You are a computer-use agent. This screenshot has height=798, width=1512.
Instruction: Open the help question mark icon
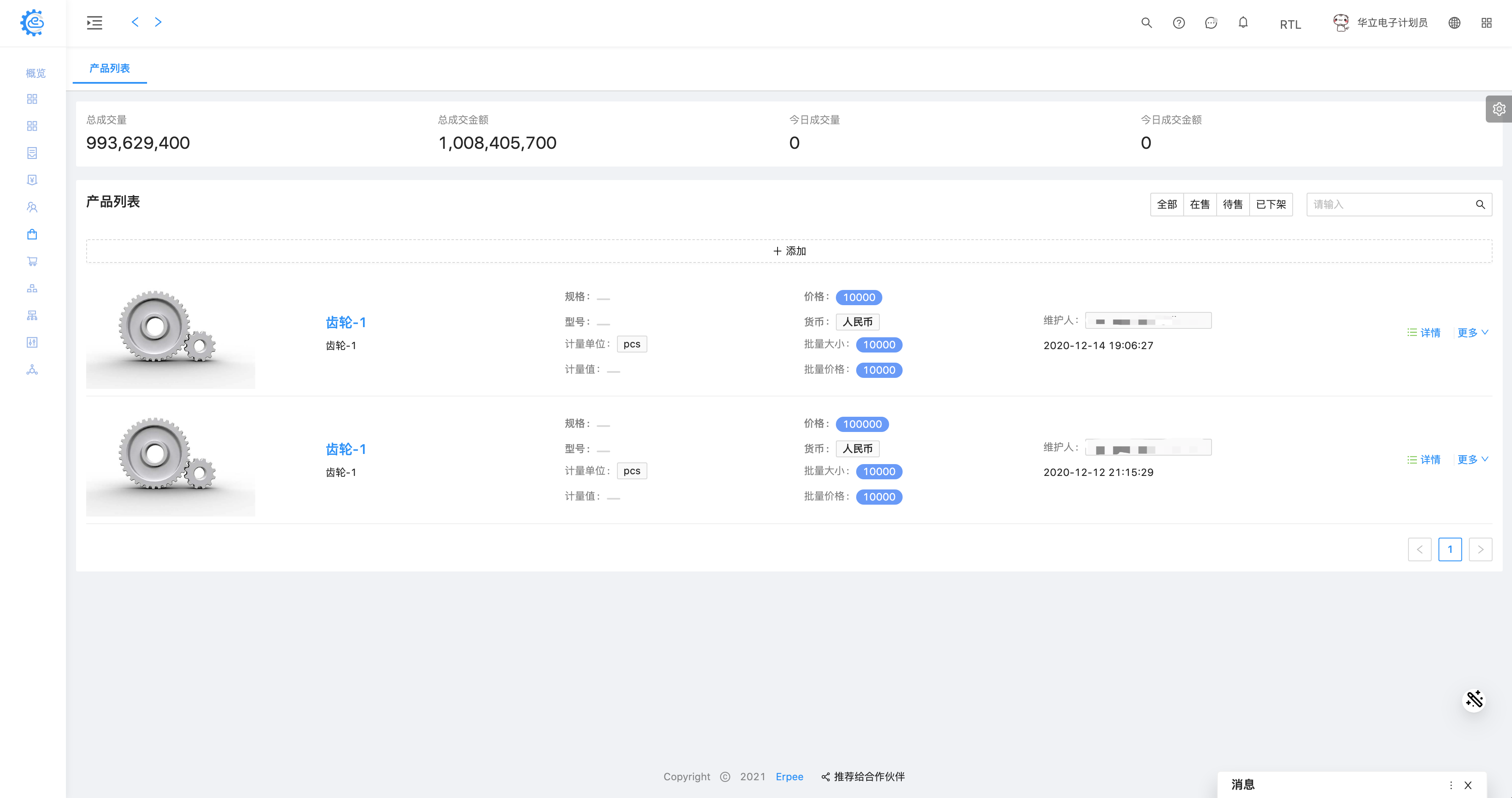1179,23
